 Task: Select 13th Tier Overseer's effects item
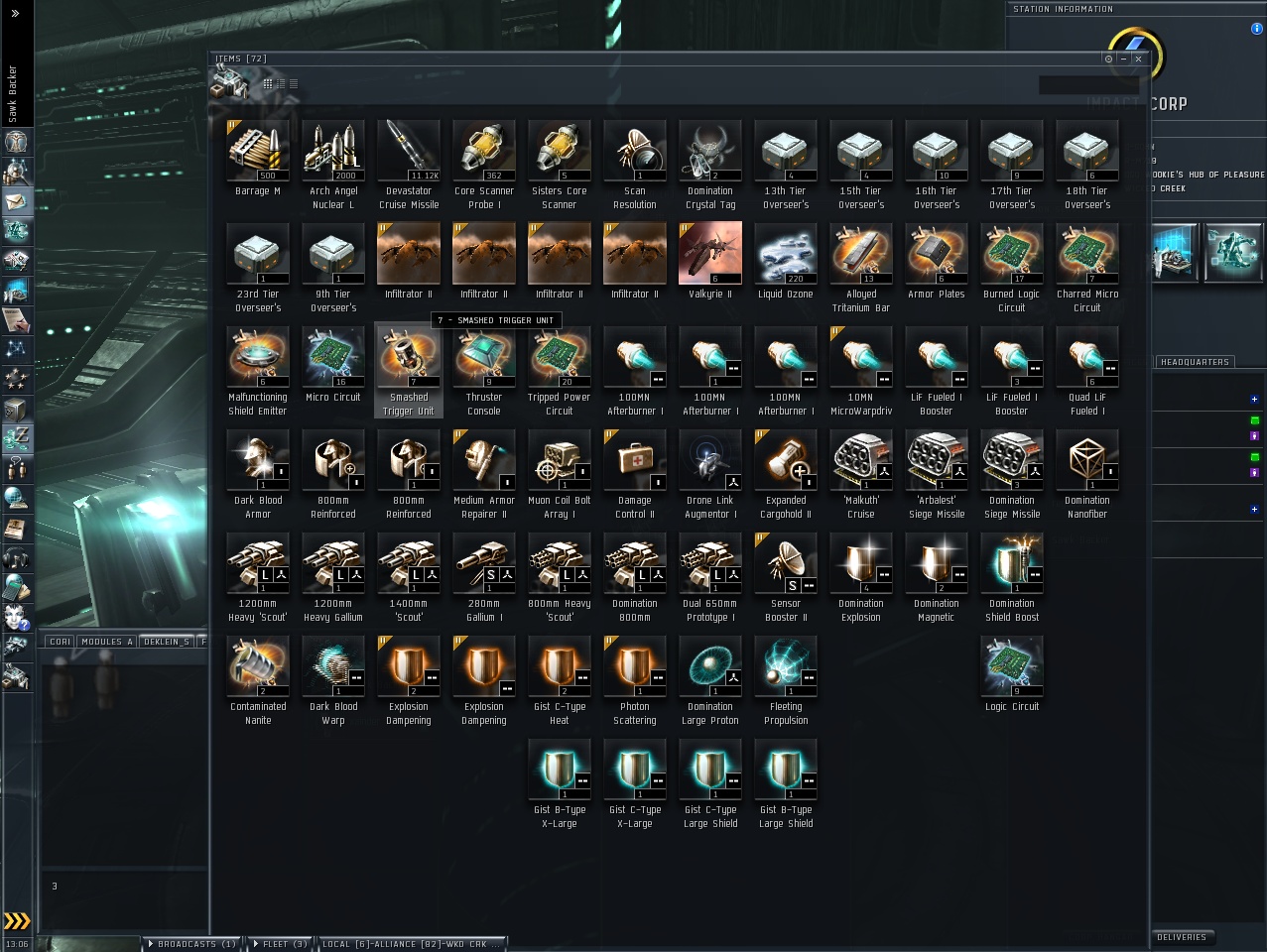786,152
